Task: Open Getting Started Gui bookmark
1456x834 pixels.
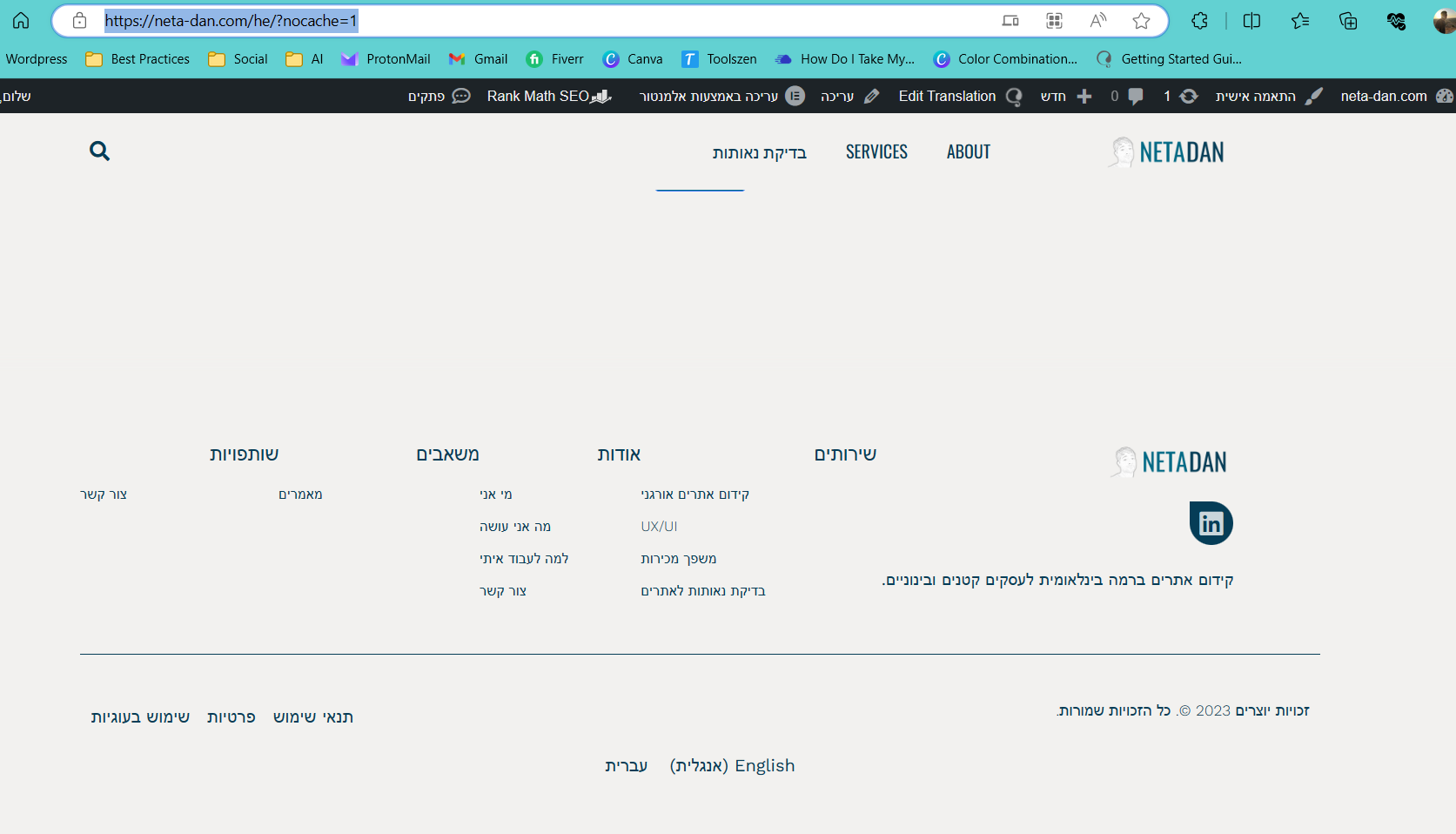Action: point(1169,59)
